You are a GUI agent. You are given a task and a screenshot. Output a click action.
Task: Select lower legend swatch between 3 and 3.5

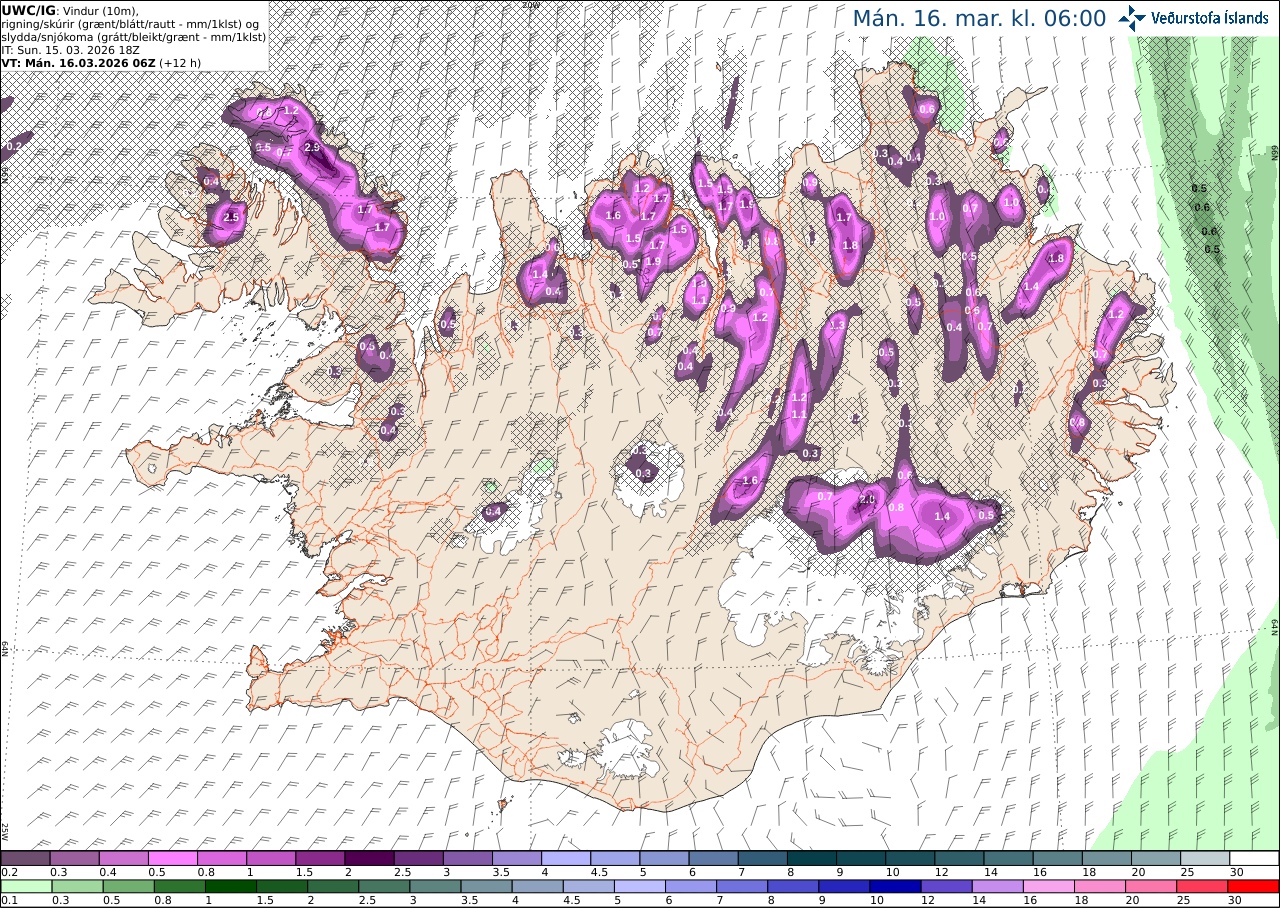(435, 886)
